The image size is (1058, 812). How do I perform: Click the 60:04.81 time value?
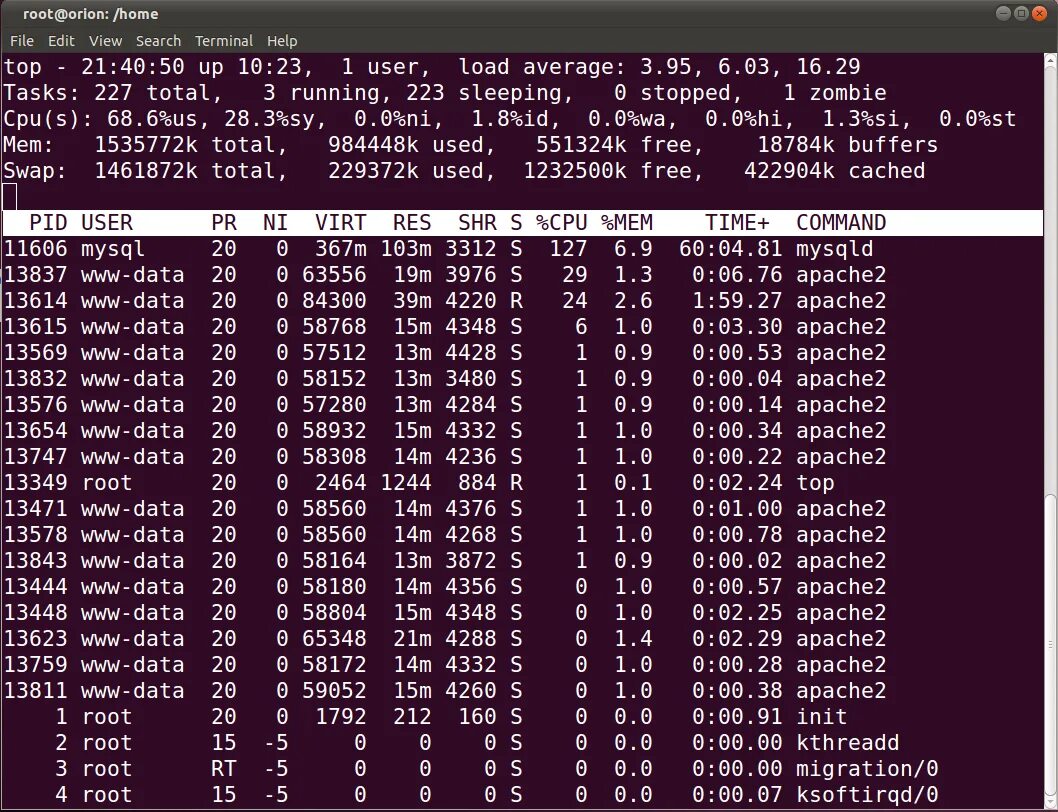click(731, 249)
